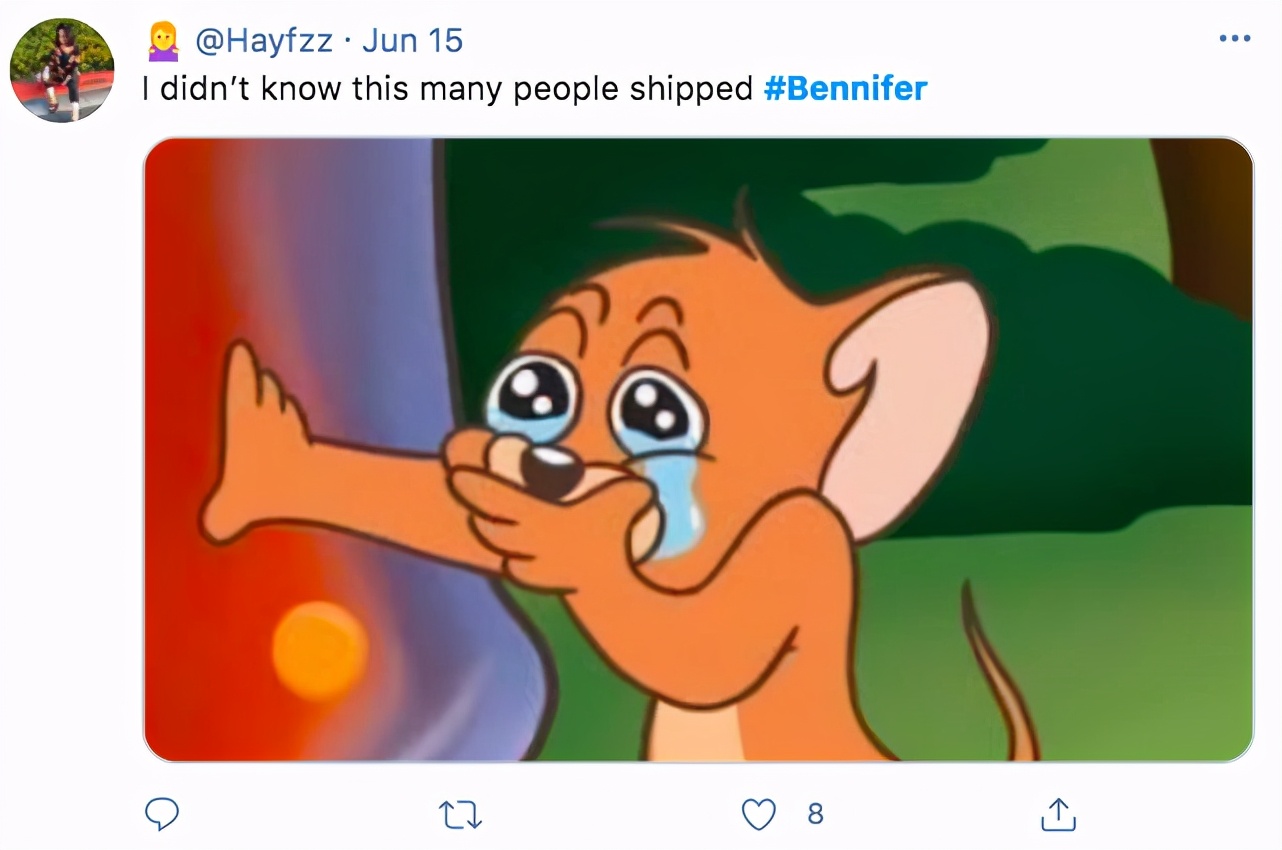Image resolution: width=1282 pixels, height=850 pixels.
Task: Open the three-dot more options menu
Action: point(1235,39)
